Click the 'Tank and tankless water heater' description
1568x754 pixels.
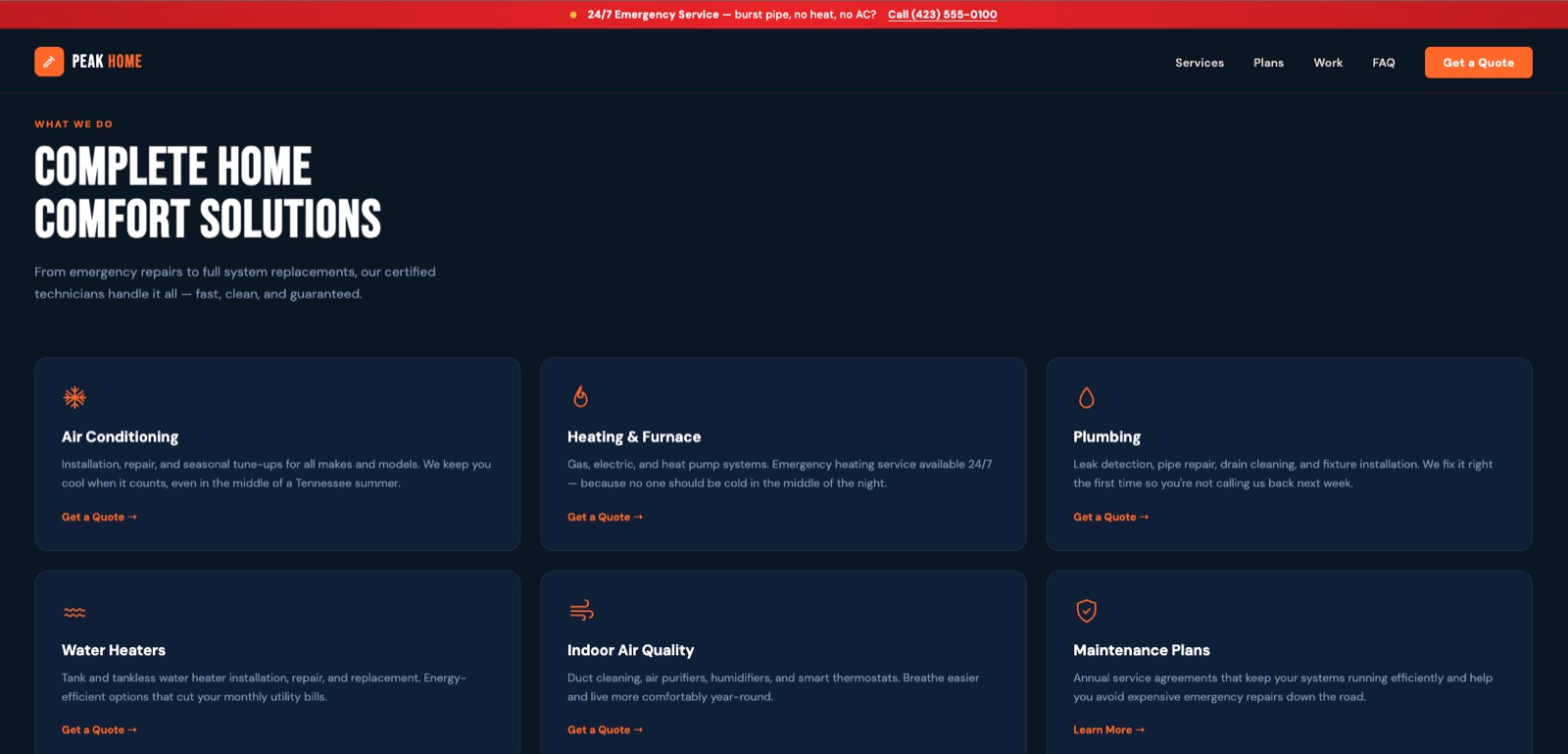(x=264, y=687)
